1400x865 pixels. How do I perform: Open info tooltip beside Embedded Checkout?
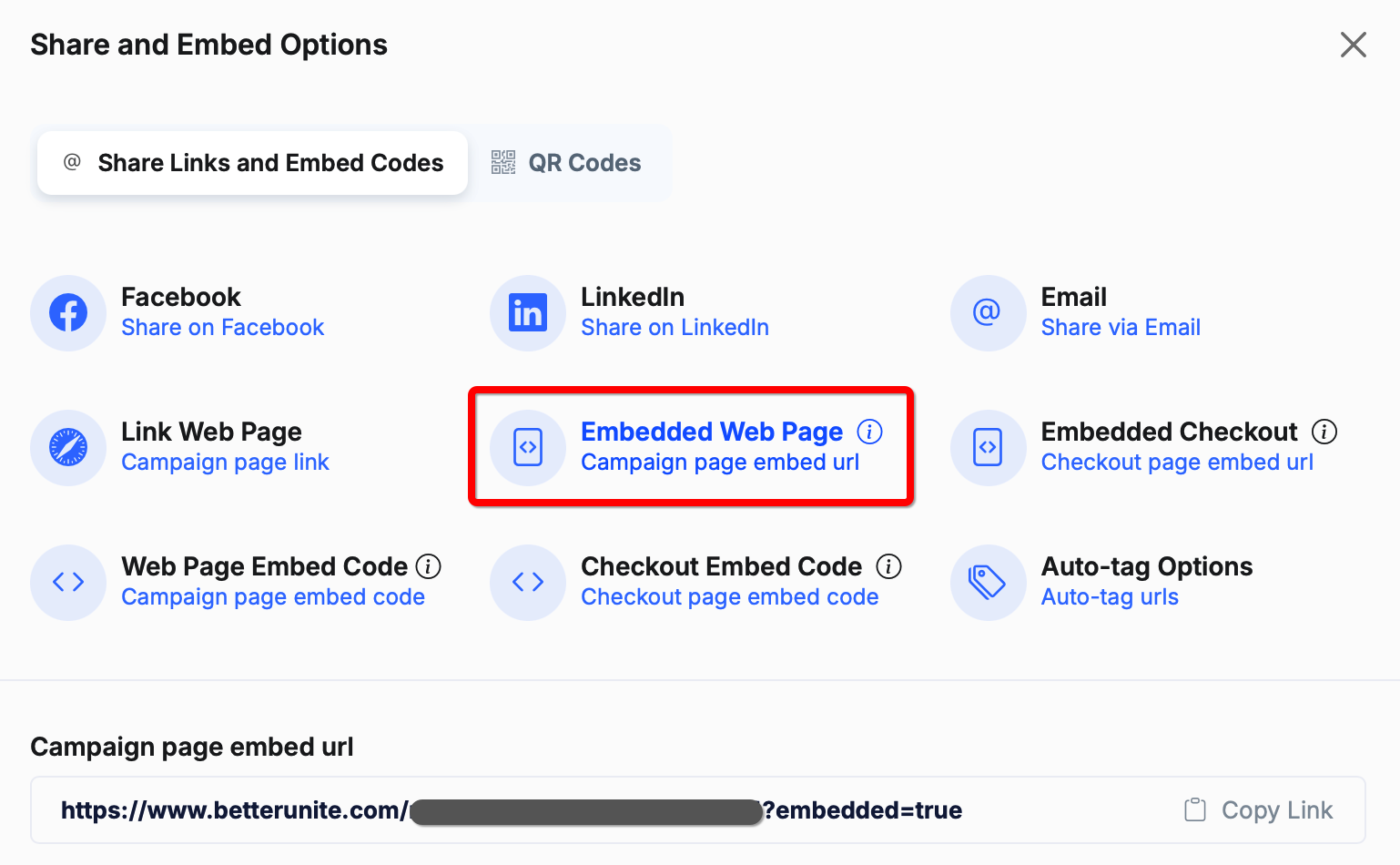click(x=1324, y=432)
